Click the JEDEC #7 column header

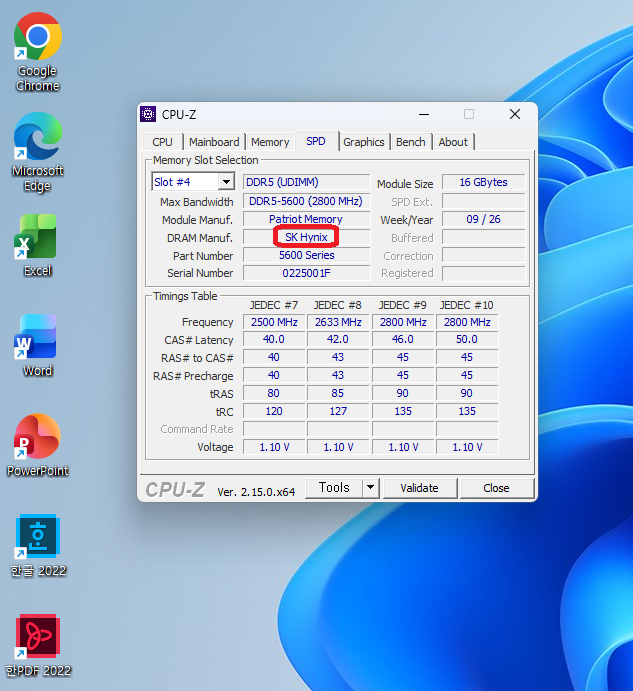(x=274, y=305)
